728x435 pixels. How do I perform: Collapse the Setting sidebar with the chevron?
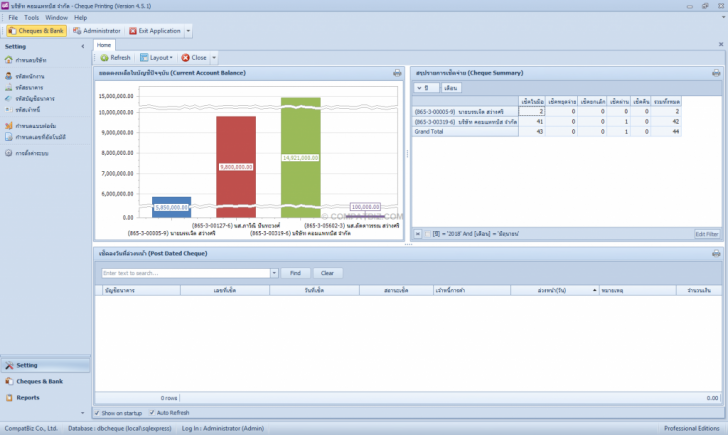pos(83,46)
